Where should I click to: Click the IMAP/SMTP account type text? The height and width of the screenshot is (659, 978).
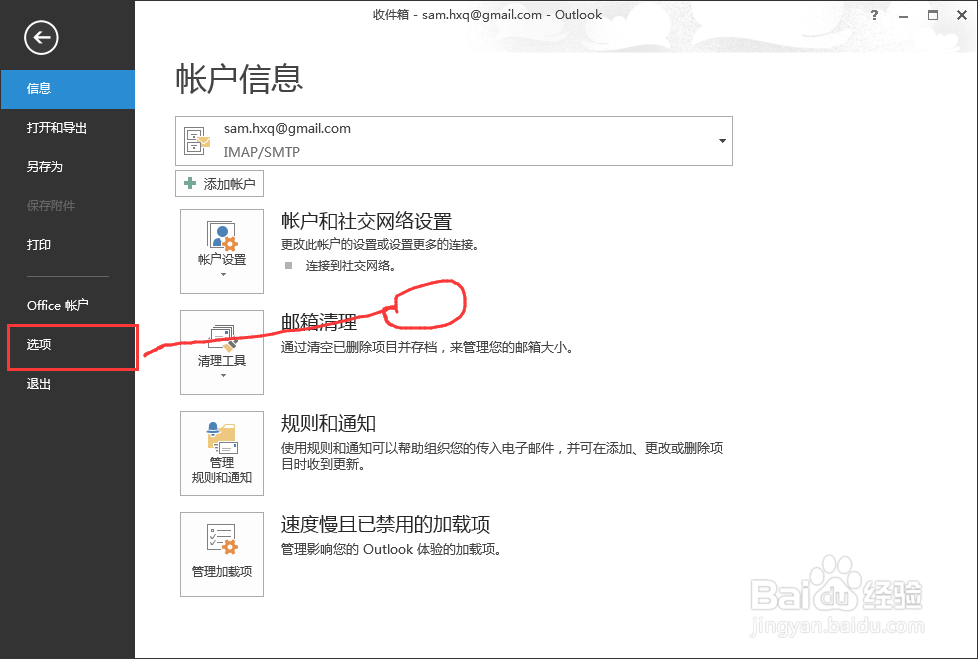tap(261, 152)
